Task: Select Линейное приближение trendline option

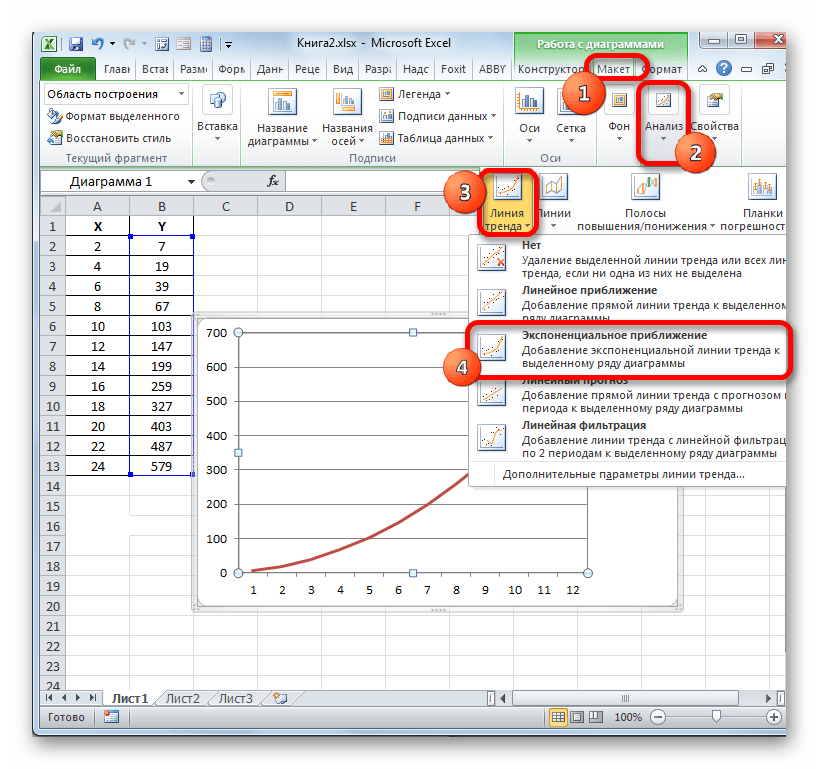Action: tap(627, 304)
